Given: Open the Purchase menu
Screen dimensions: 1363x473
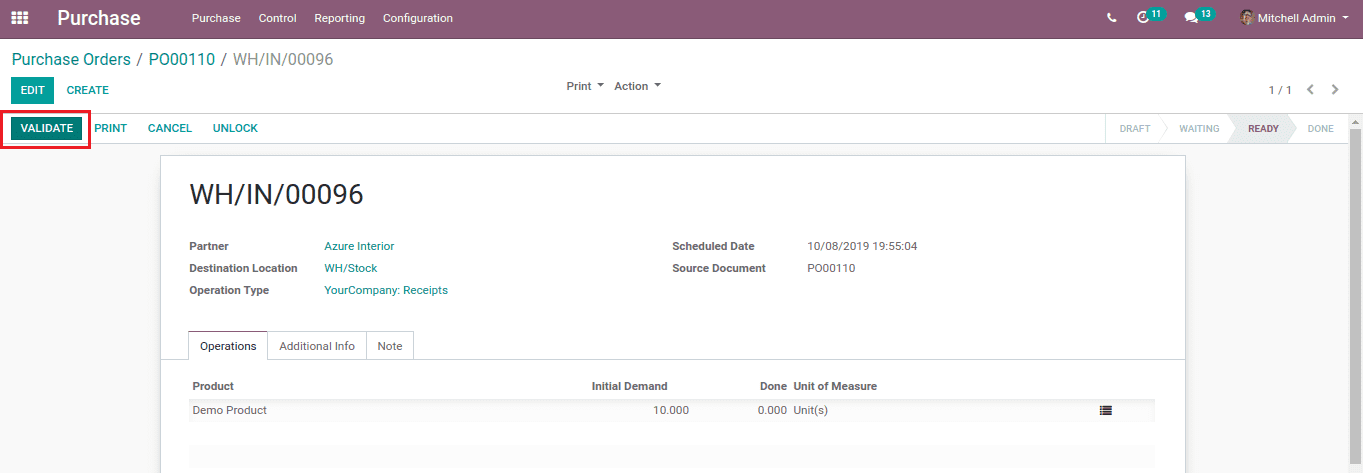Looking at the screenshot, I should pos(216,18).
